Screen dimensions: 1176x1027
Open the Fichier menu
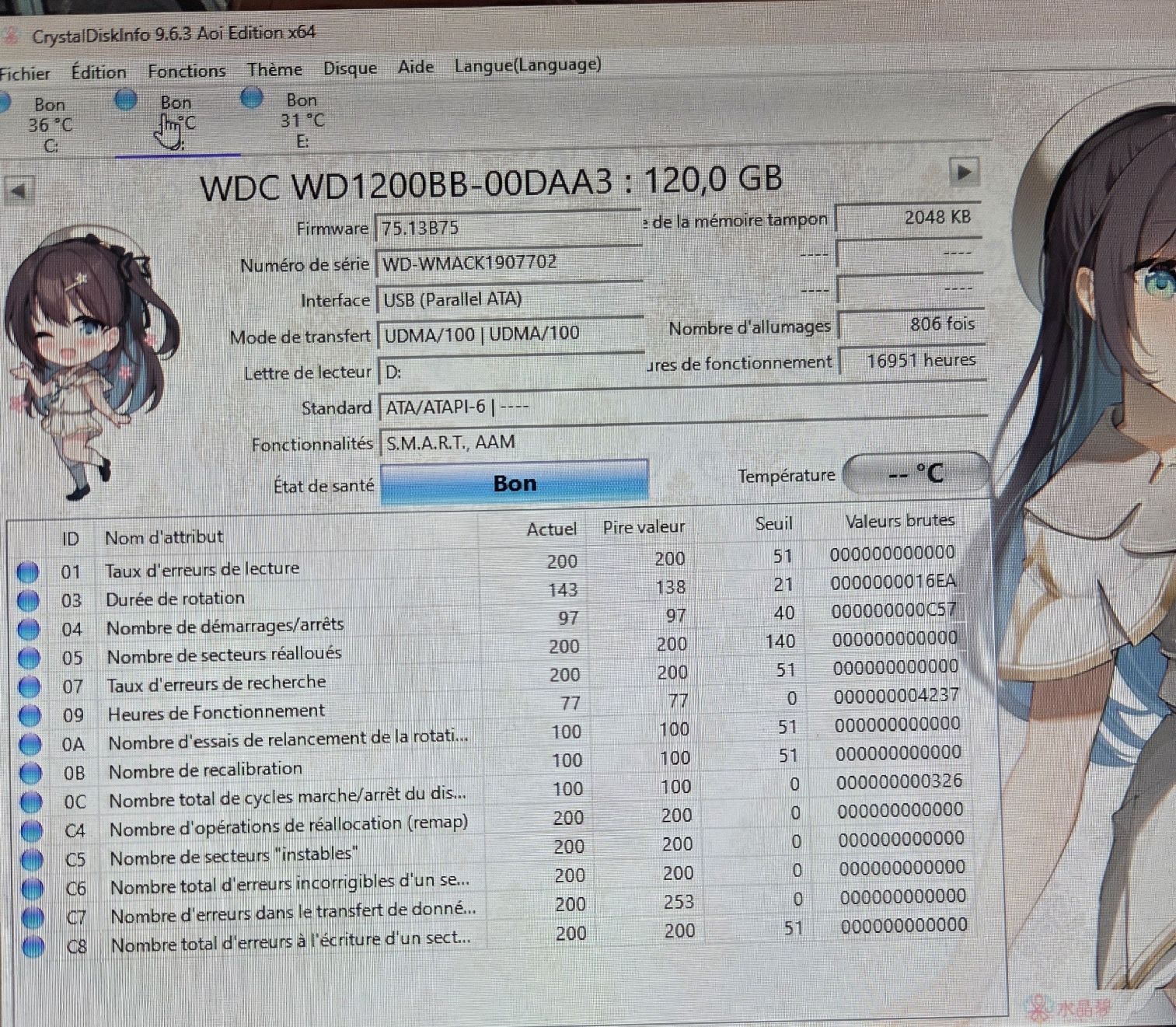[25, 74]
